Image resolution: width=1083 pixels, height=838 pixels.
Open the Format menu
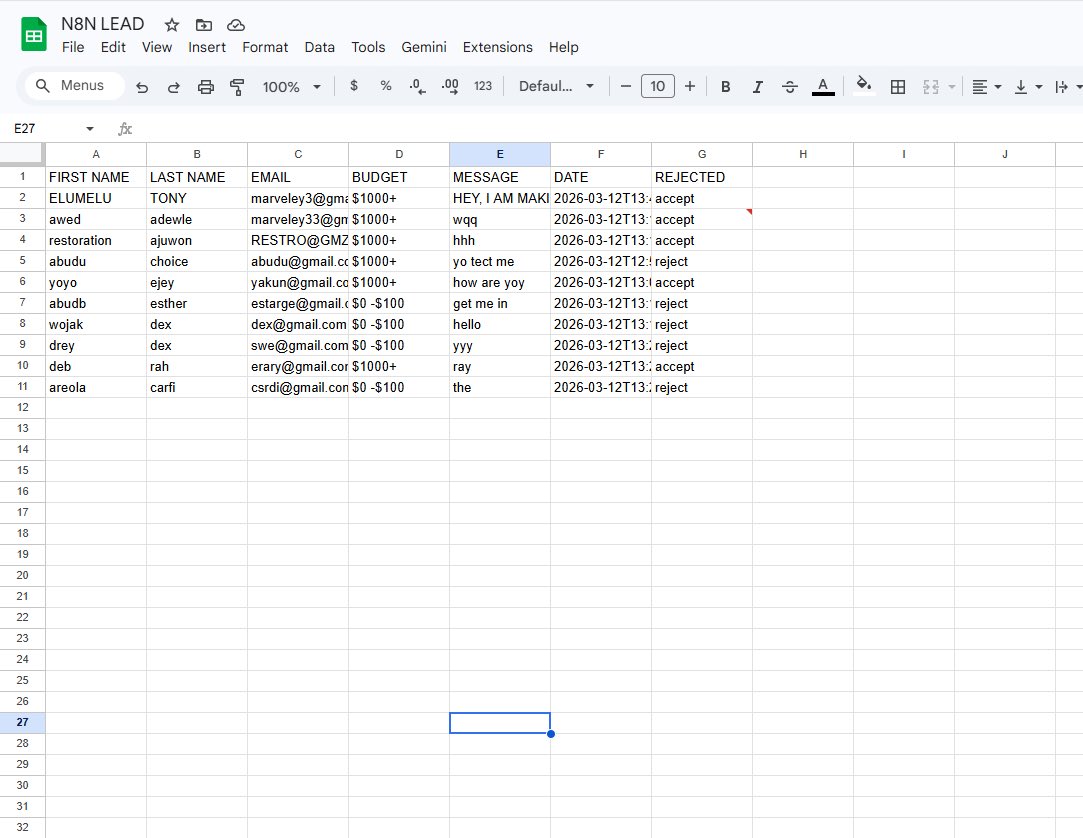[x=265, y=47]
